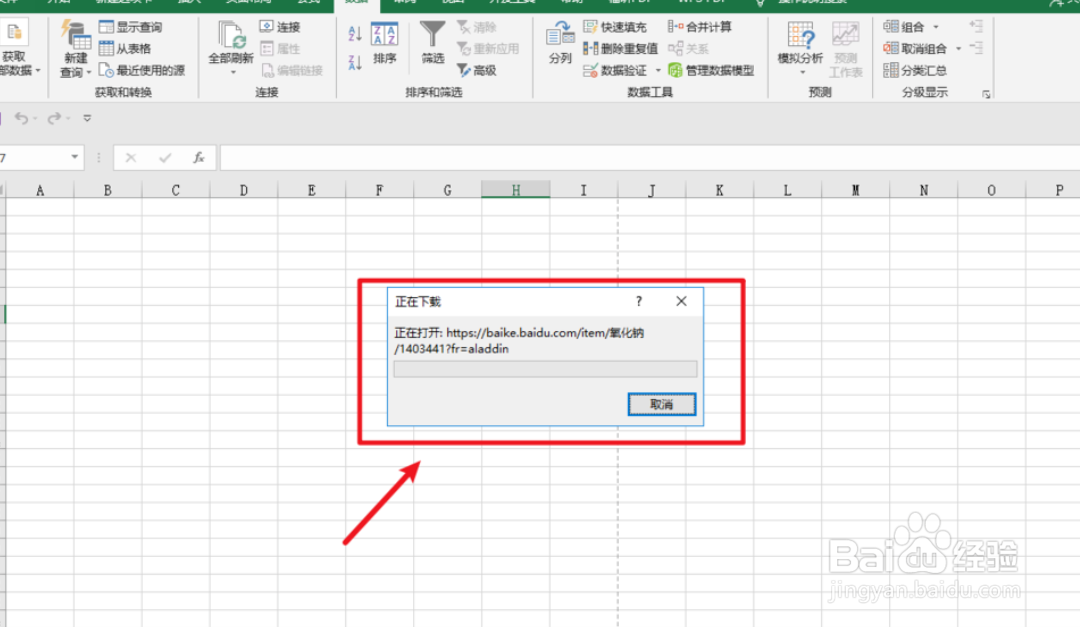This screenshot has width=1080, height=627.
Task: Select column O header
Action: (991, 190)
